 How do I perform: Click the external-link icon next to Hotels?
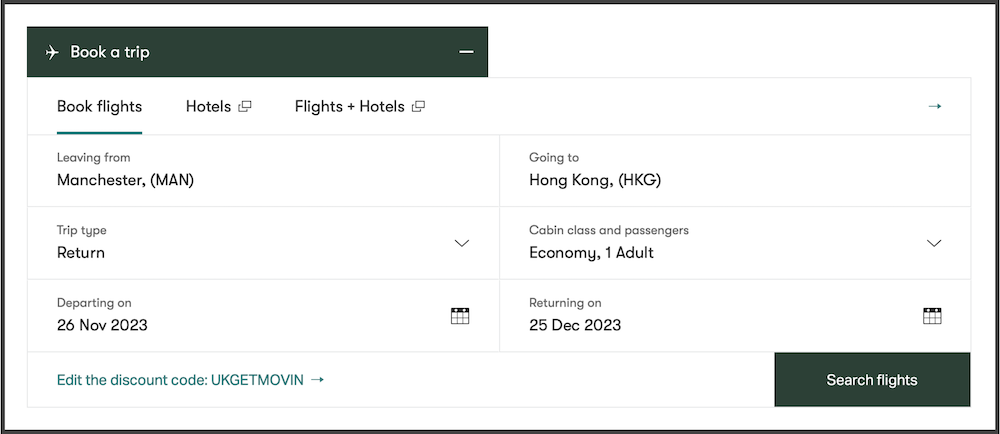(x=245, y=107)
